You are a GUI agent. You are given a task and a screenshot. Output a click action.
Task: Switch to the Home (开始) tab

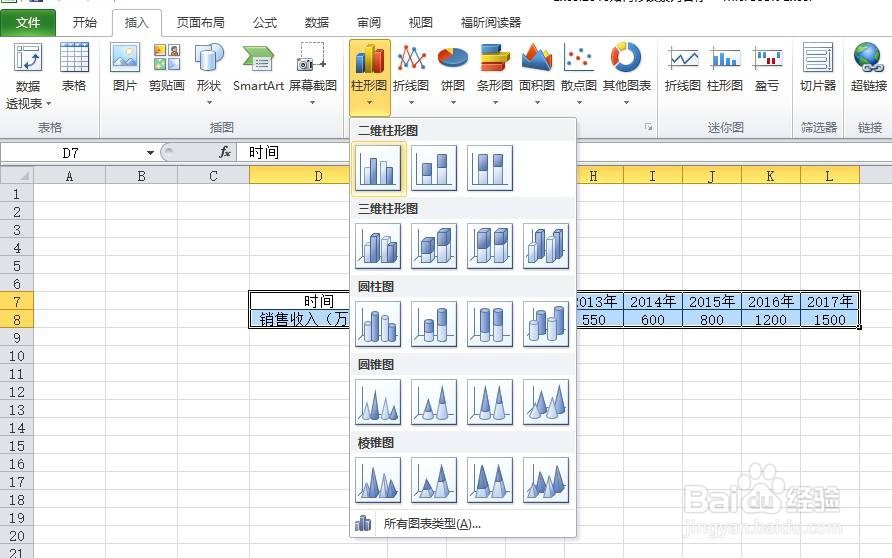[85, 23]
